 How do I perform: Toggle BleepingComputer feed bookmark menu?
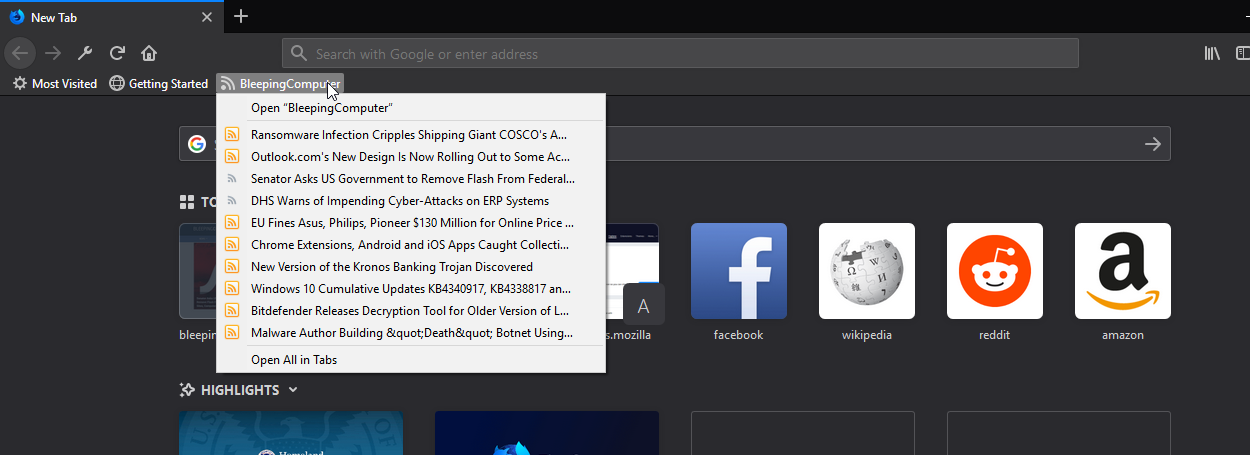279,84
